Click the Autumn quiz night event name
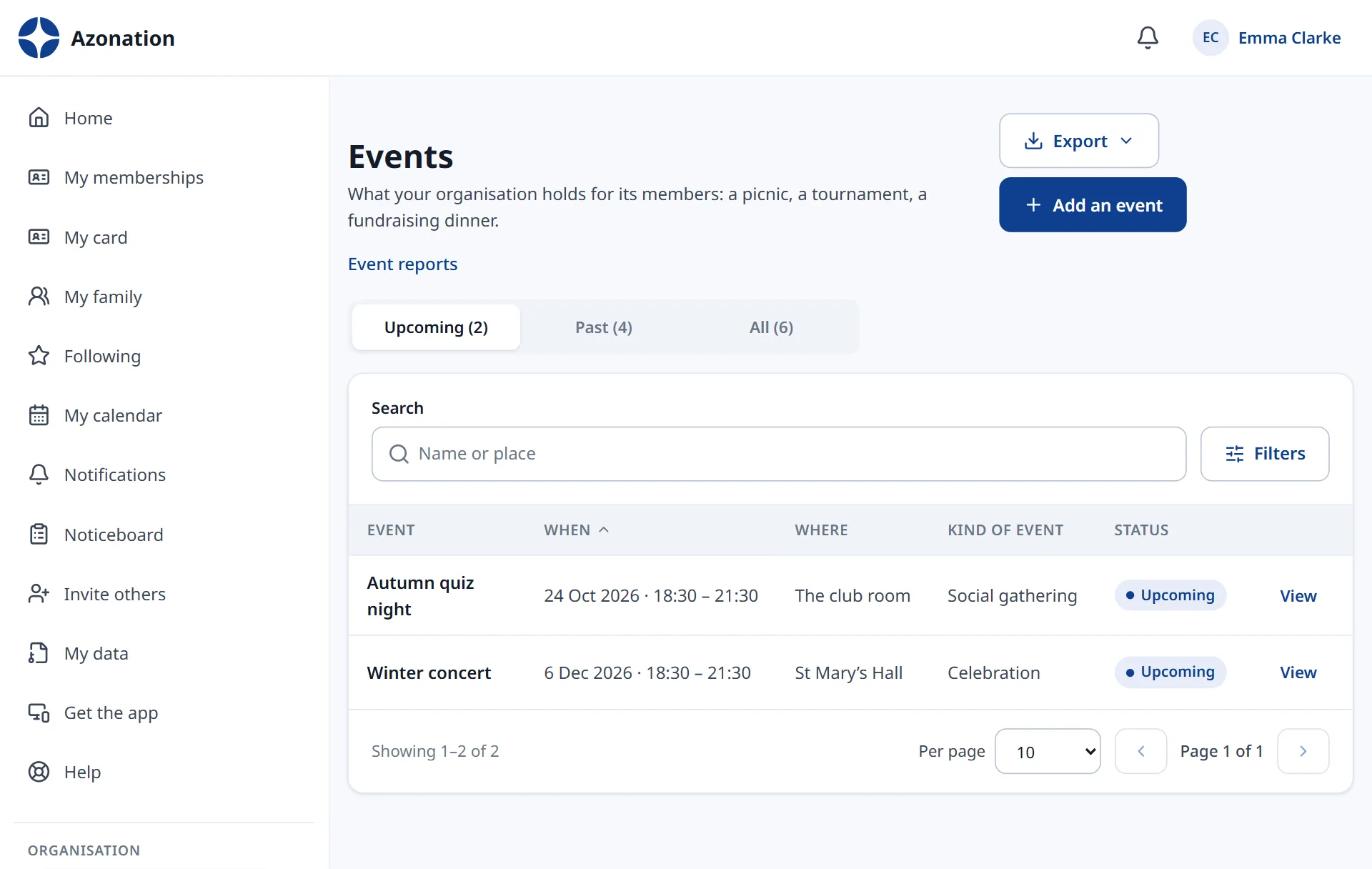This screenshot has width=1372, height=869. coord(421,596)
